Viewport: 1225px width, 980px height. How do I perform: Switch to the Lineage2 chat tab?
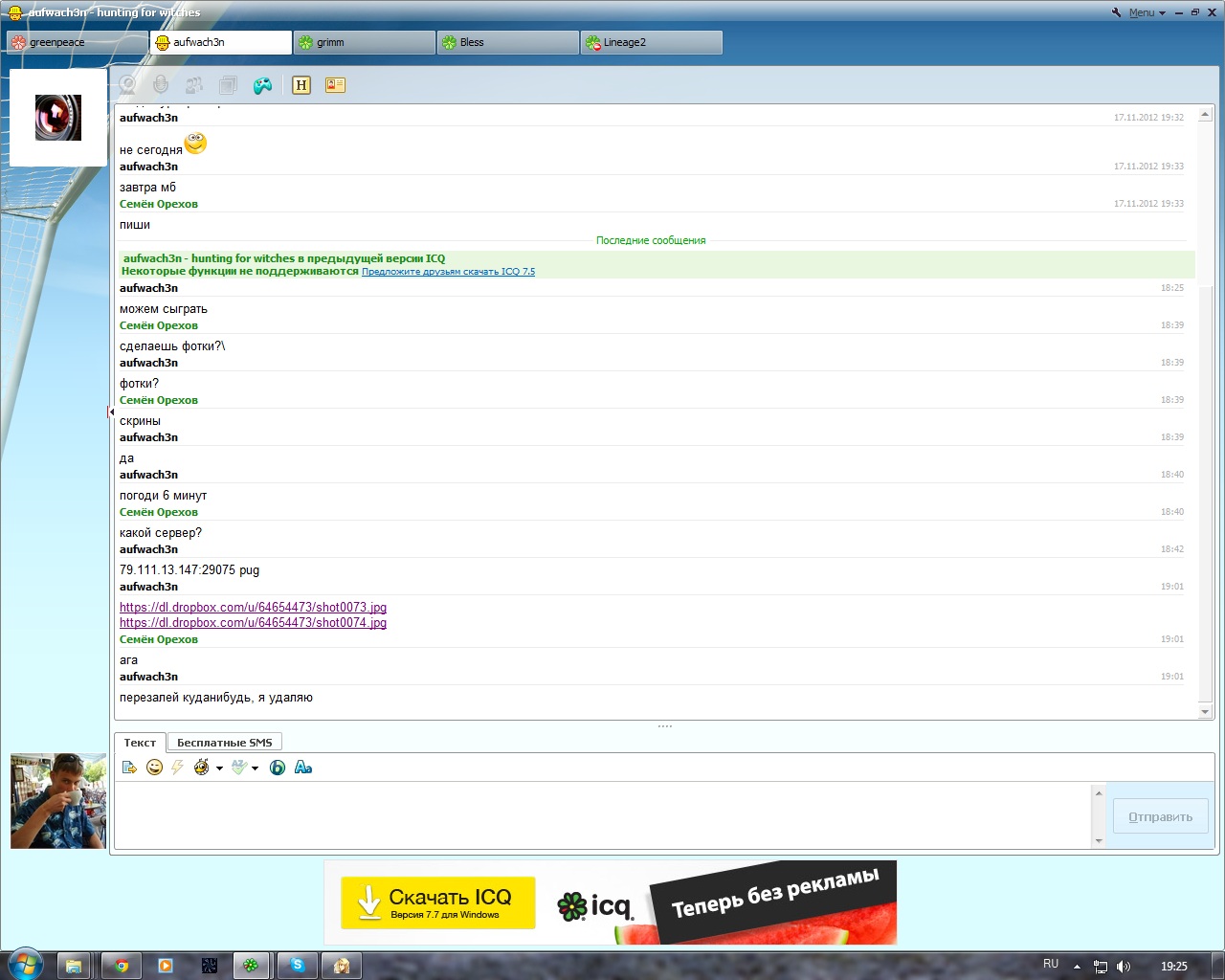(652, 42)
